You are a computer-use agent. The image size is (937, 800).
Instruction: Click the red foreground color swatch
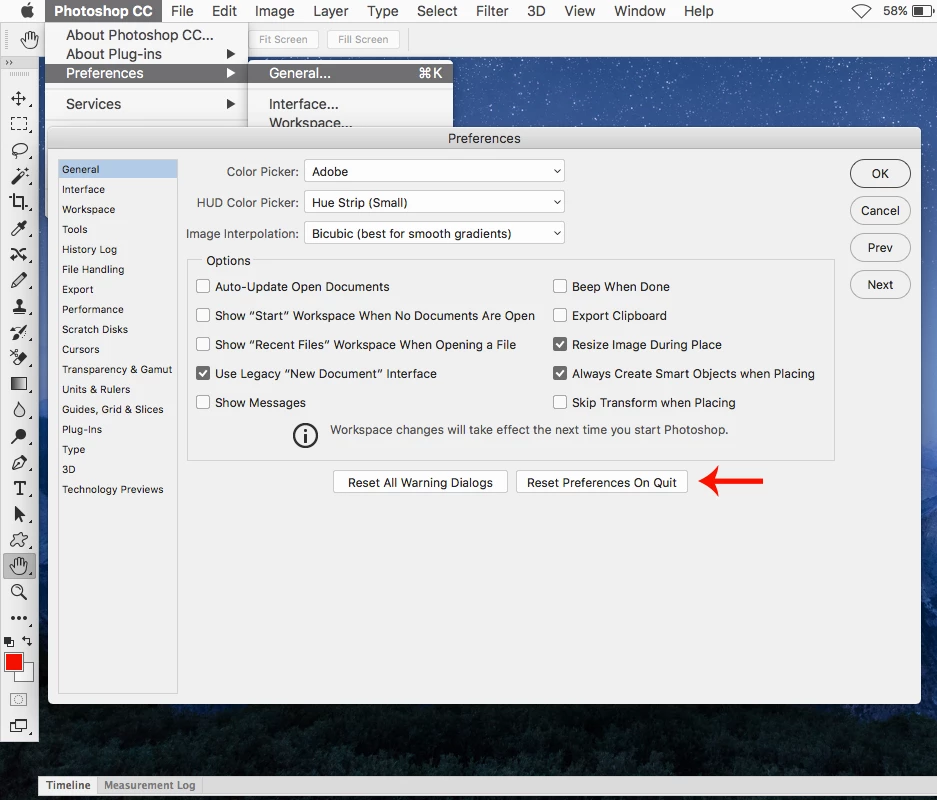click(13, 663)
